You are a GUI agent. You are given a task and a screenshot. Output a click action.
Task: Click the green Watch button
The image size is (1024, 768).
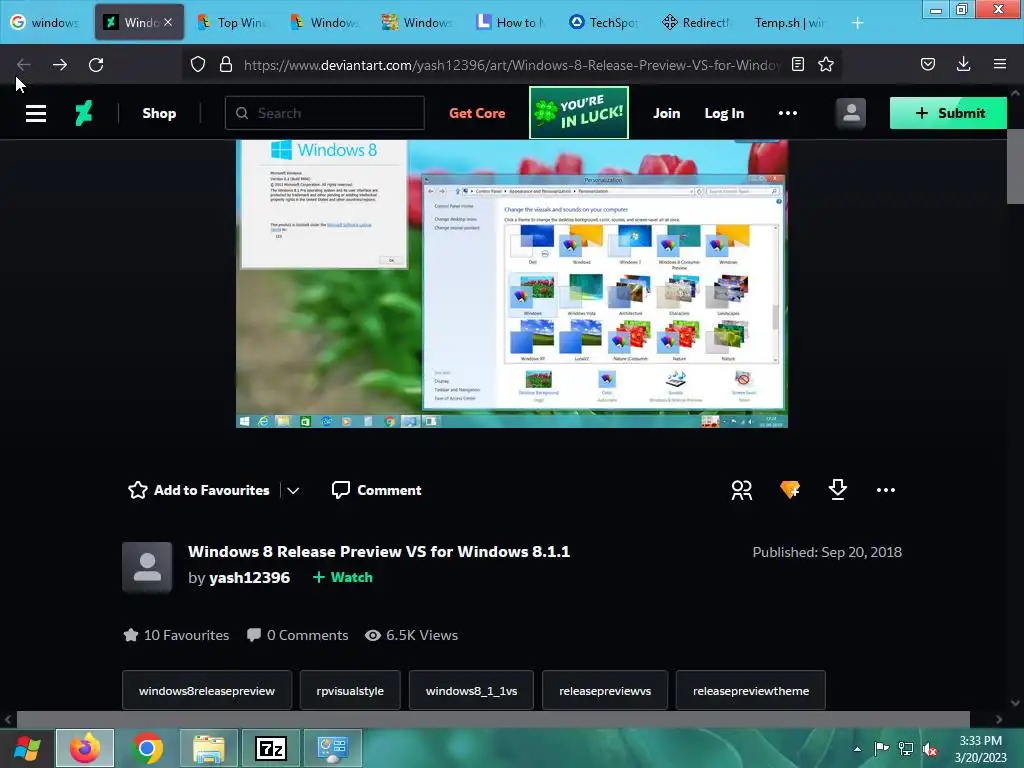pyautogui.click(x=343, y=577)
